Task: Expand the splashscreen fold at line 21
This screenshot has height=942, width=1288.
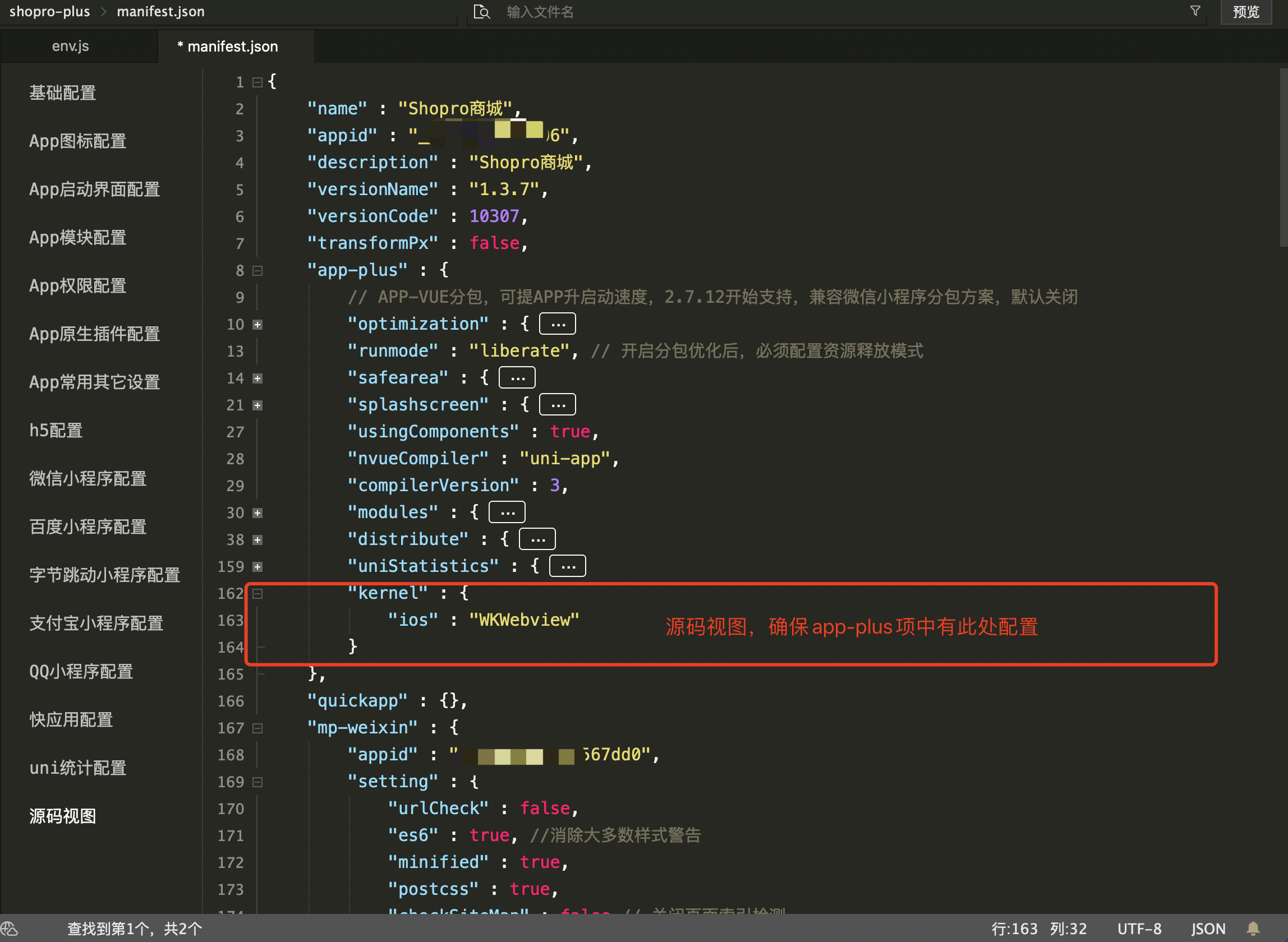Action: (x=257, y=405)
